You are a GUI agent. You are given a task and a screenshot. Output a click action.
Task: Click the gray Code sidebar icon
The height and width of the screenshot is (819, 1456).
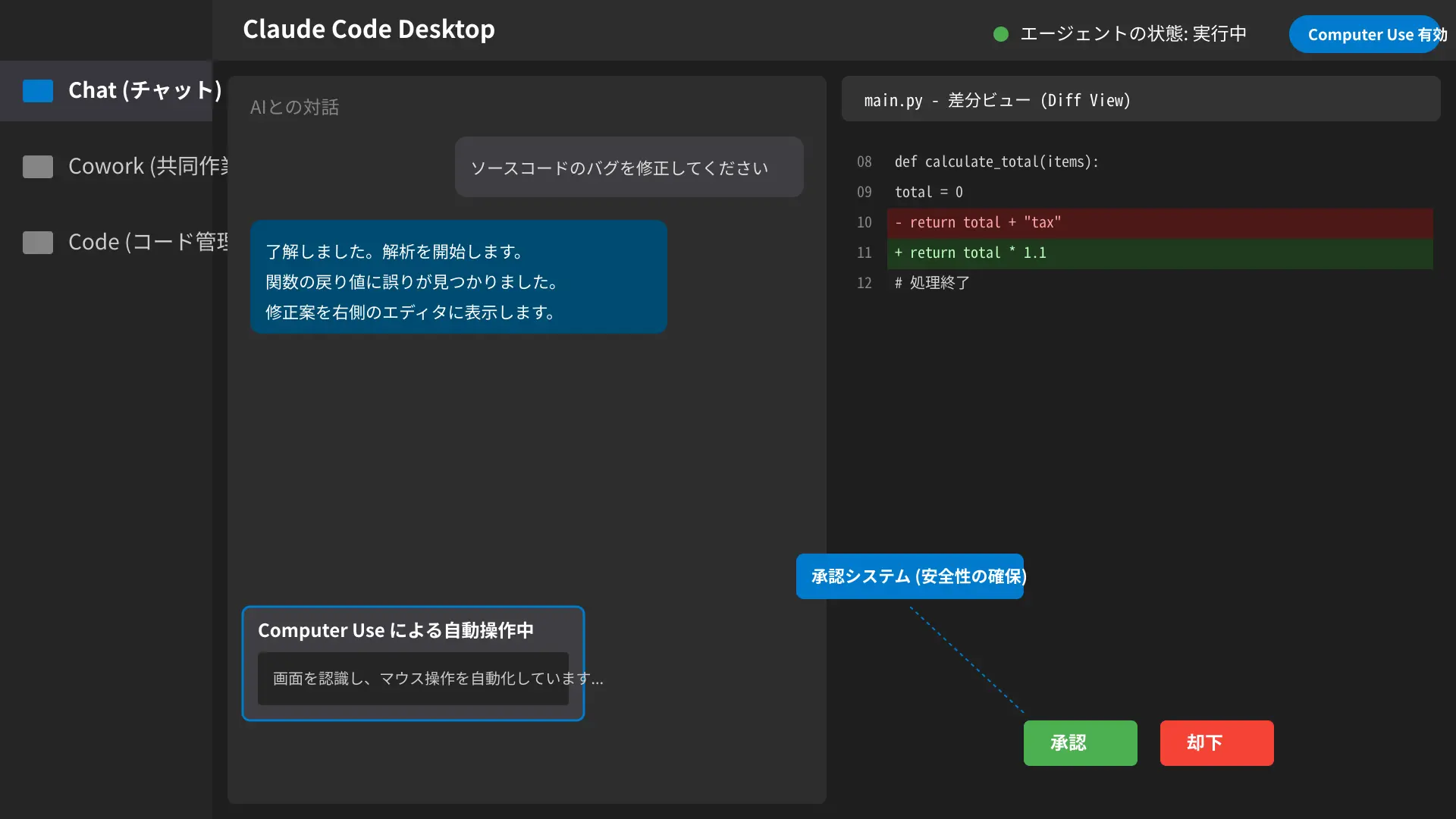click(x=38, y=243)
